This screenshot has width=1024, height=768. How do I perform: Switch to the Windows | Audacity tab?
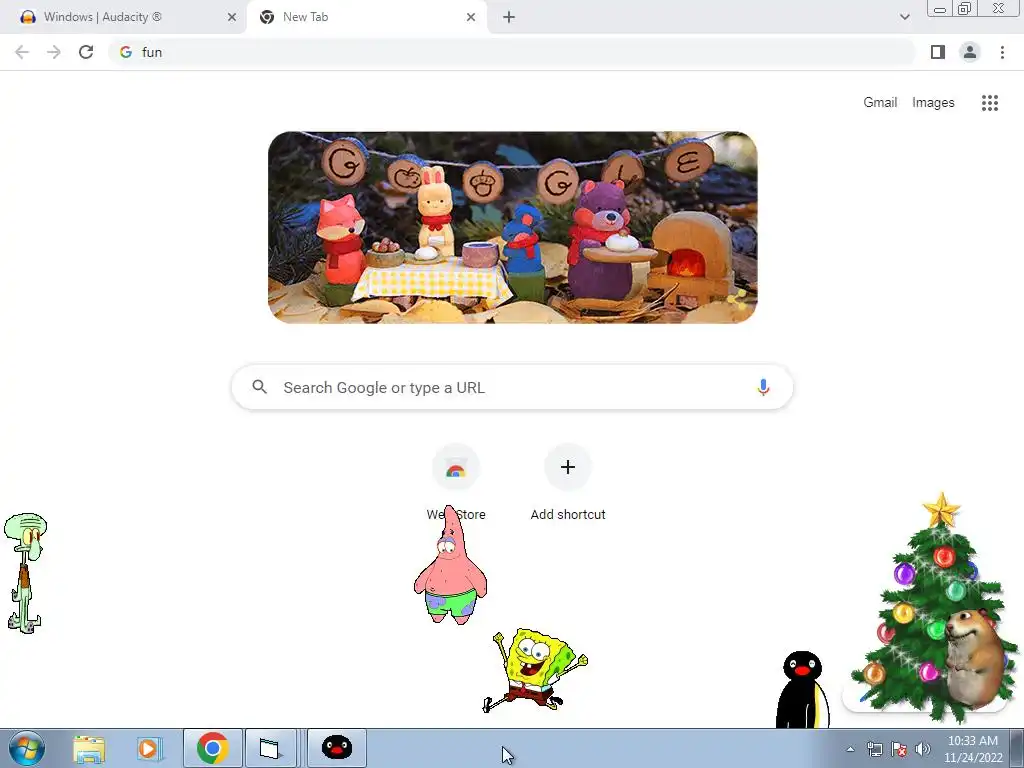coord(124,17)
